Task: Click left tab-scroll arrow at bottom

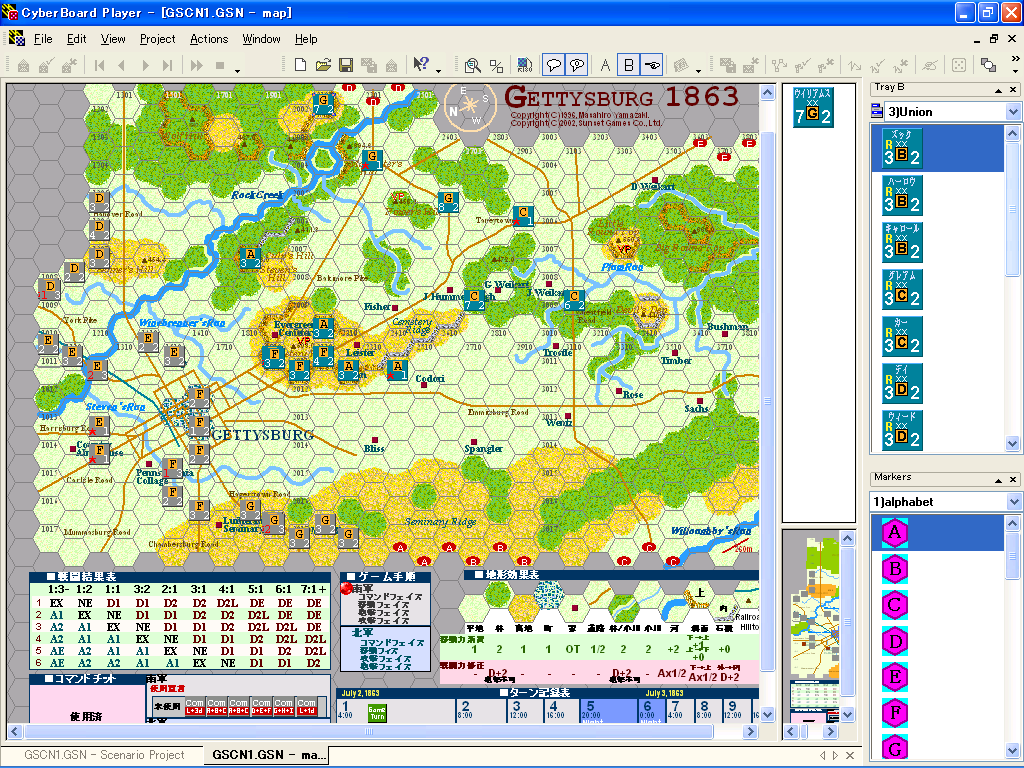Action: click(x=822, y=755)
